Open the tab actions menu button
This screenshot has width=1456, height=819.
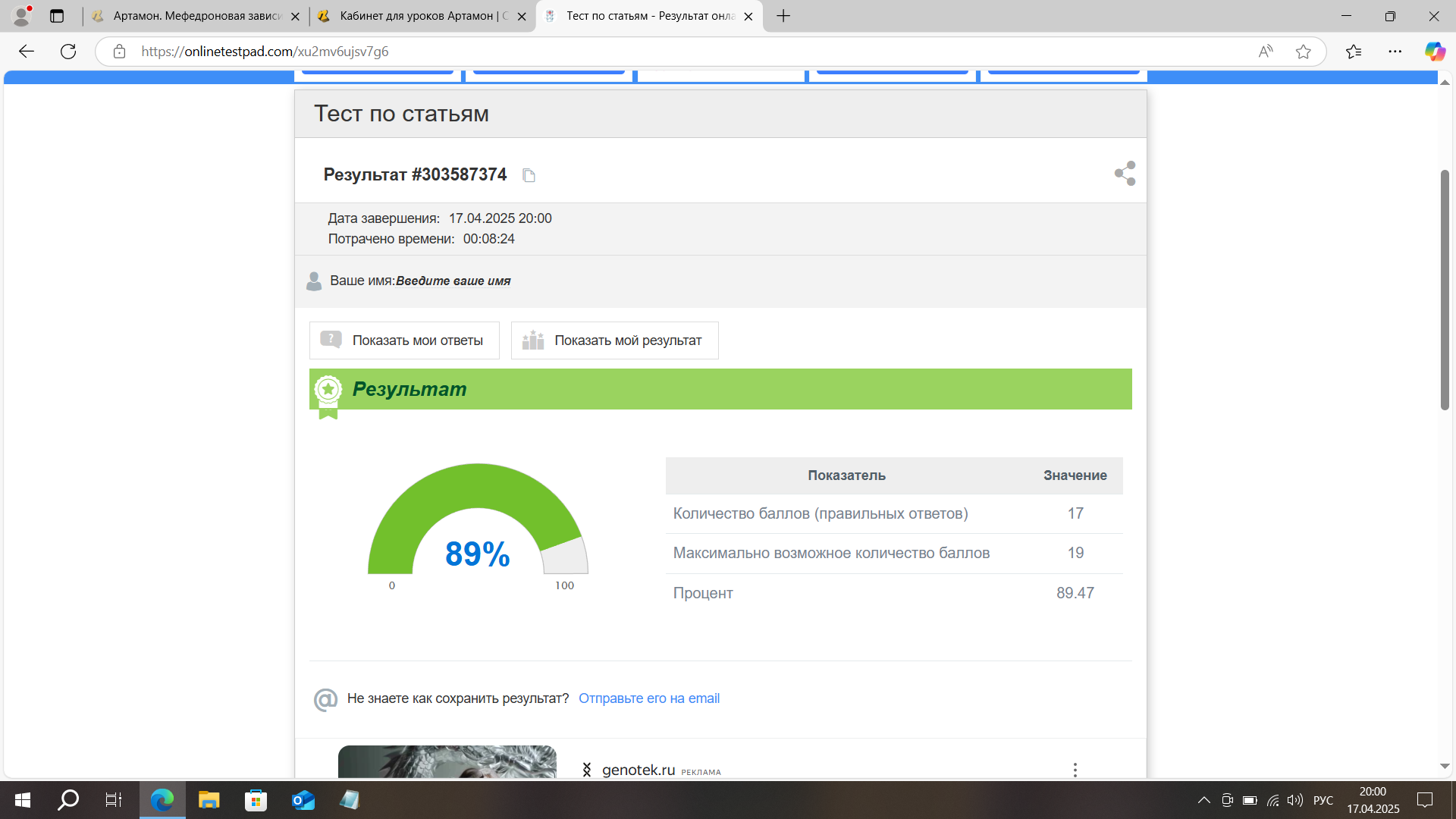point(57,16)
